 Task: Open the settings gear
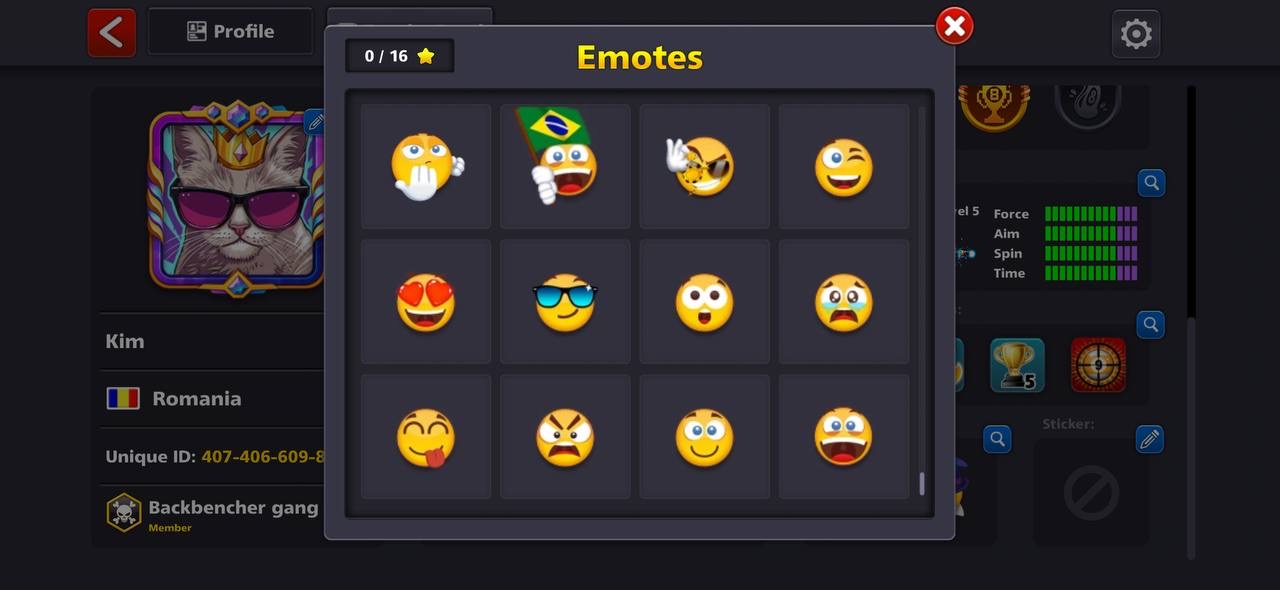point(1136,34)
